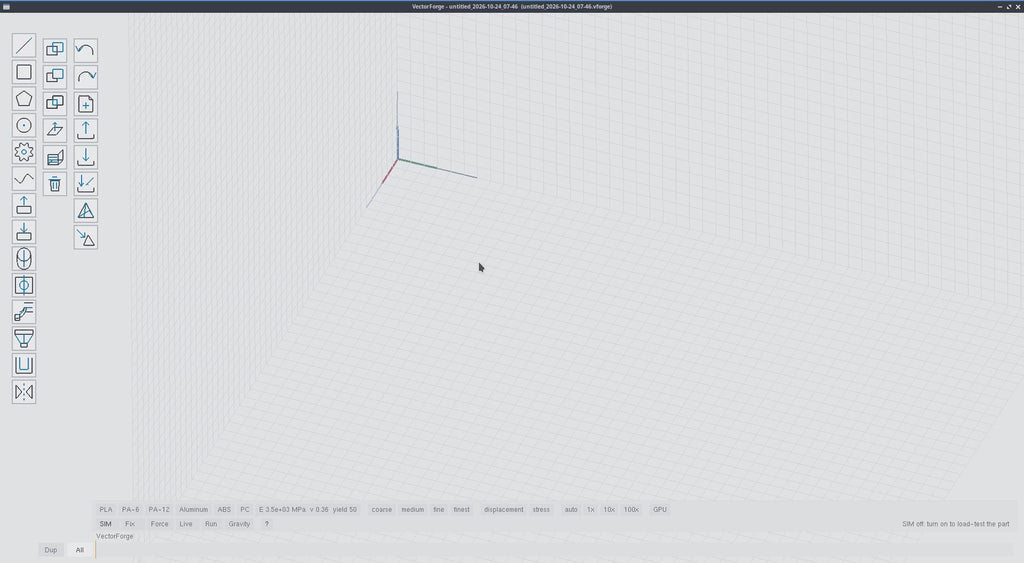Select the Rectangle sketch tool
This screenshot has width=1024, height=563.
point(24,72)
